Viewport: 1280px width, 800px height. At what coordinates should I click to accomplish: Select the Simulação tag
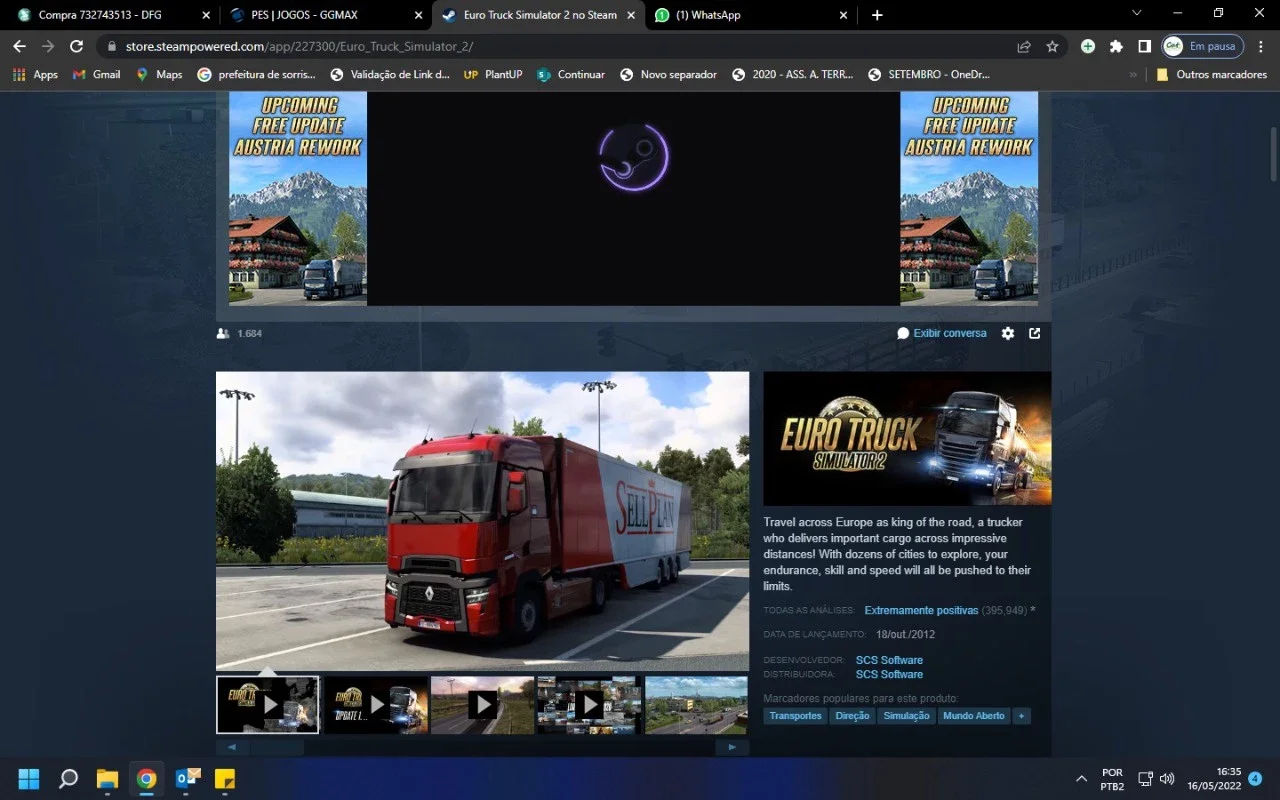point(906,716)
